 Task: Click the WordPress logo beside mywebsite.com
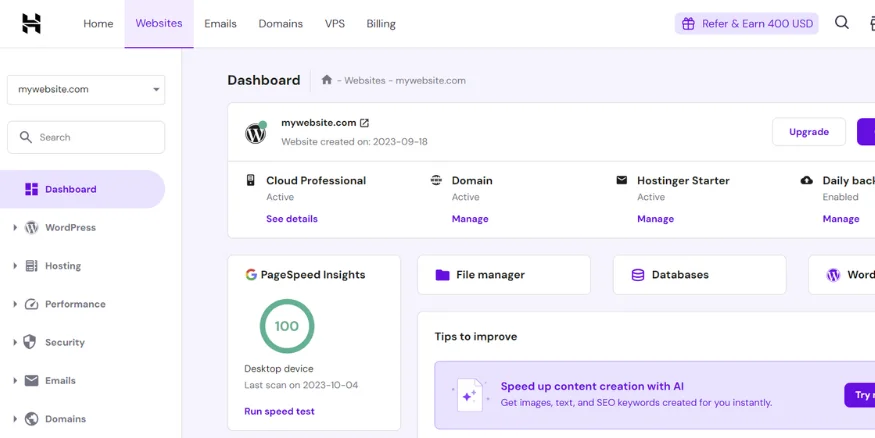coord(256,133)
